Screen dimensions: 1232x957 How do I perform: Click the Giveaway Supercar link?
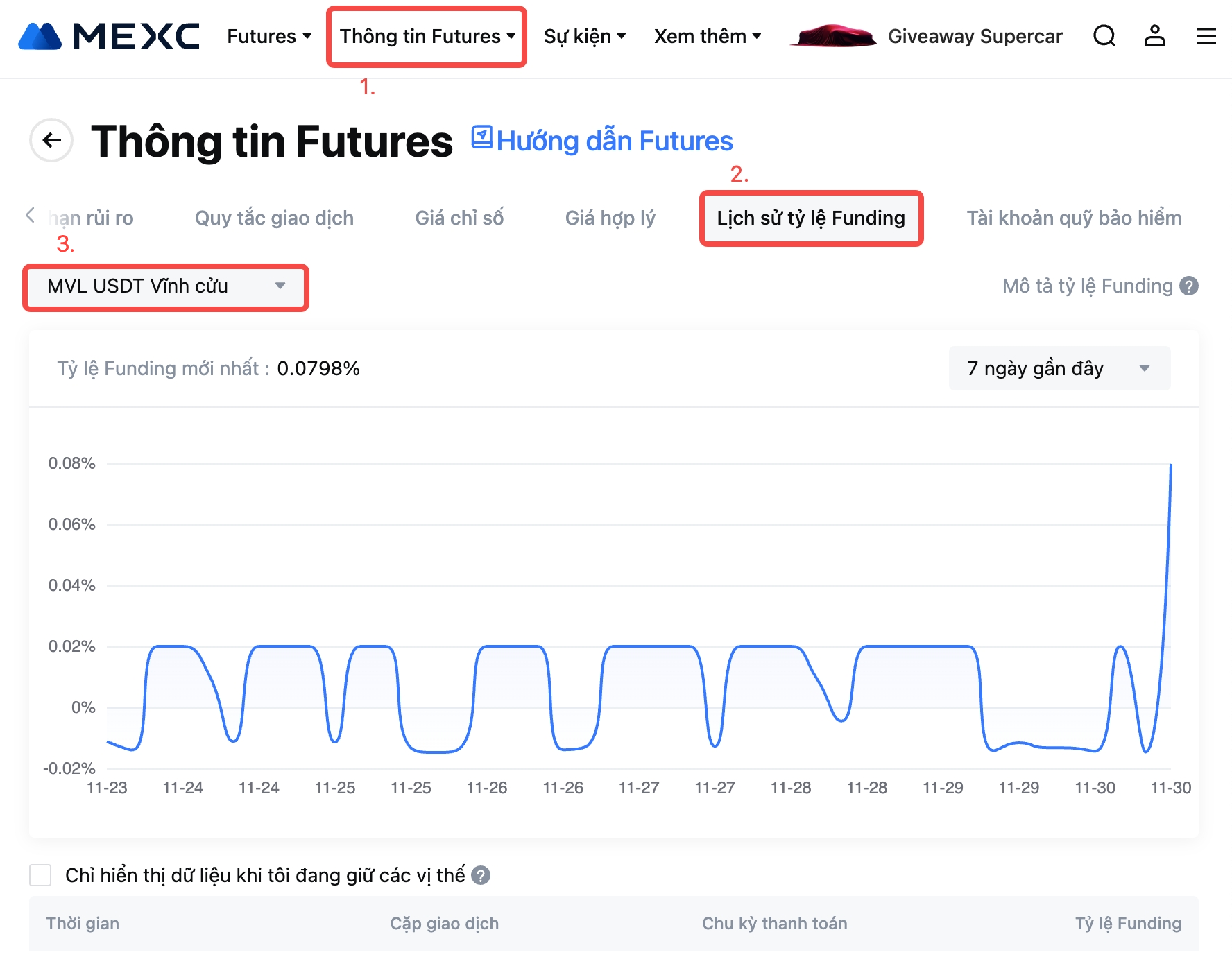coord(975,36)
